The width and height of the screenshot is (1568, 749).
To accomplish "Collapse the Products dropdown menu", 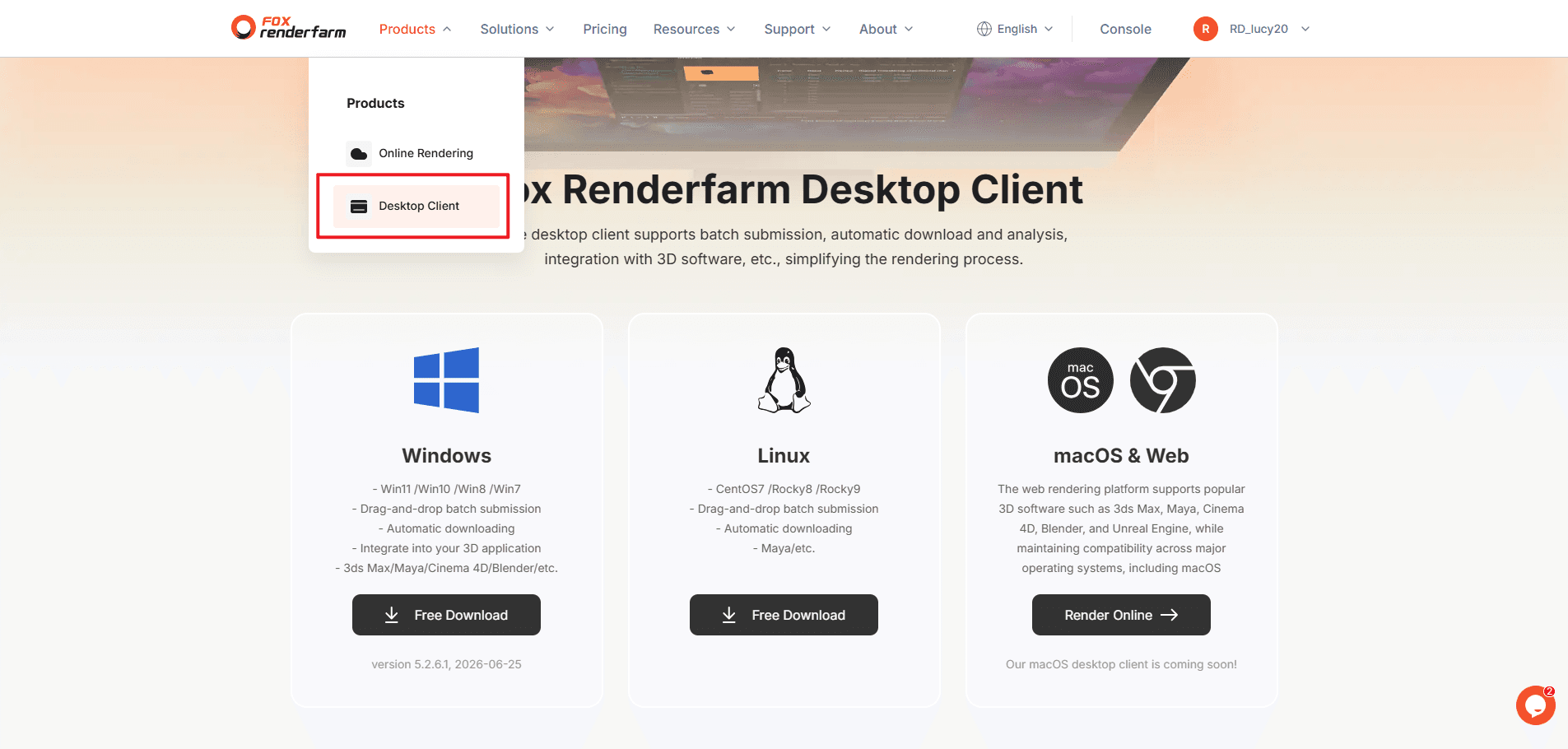I will 416,29.
